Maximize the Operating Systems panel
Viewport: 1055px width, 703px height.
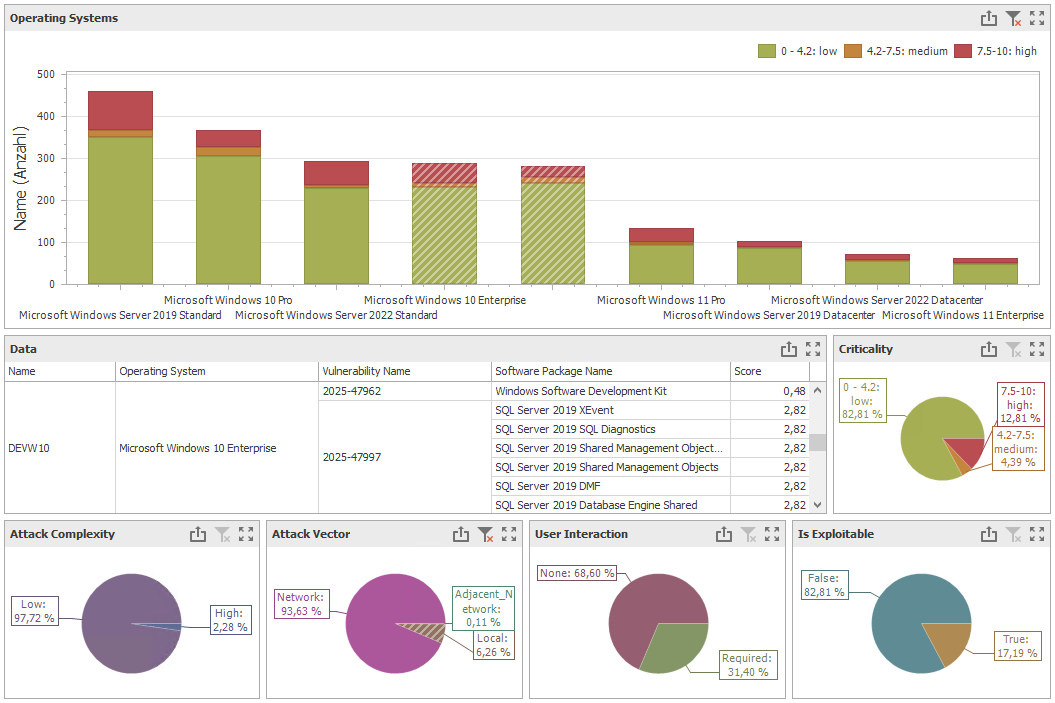(x=1037, y=18)
